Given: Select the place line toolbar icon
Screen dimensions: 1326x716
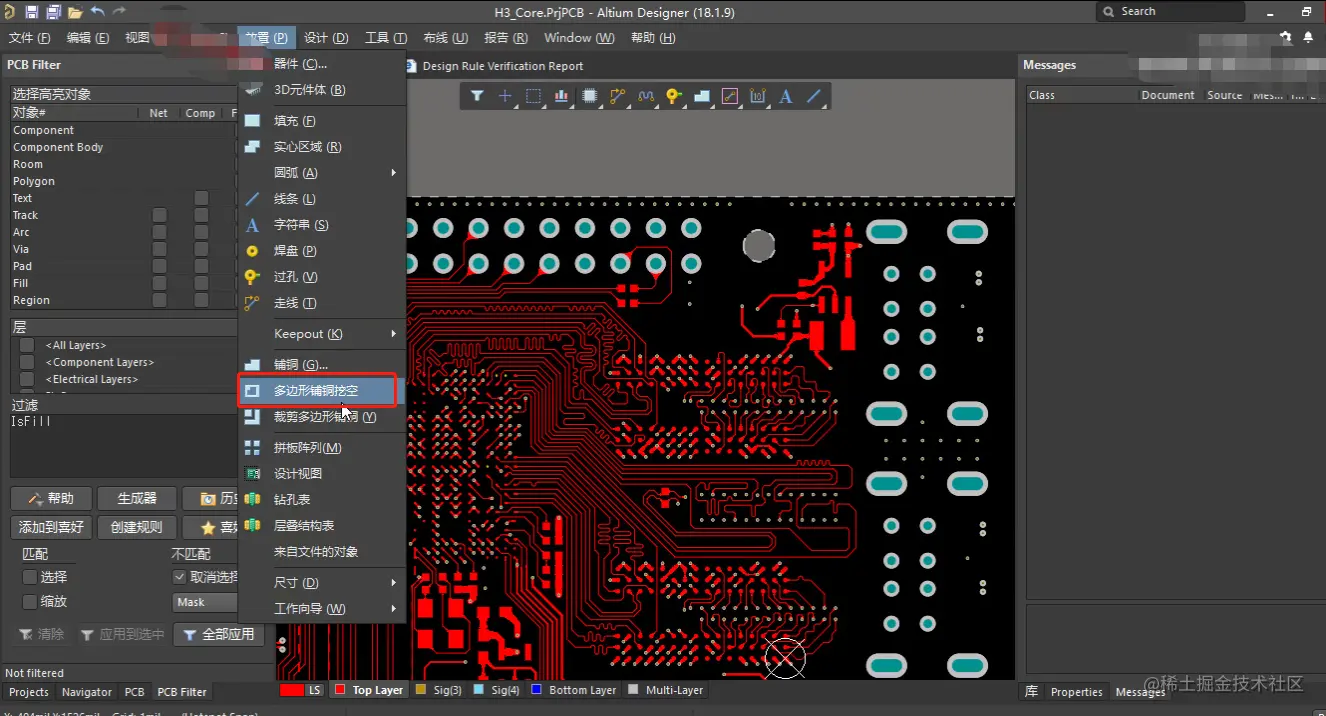Looking at the screenshot, I should point(814,96).
